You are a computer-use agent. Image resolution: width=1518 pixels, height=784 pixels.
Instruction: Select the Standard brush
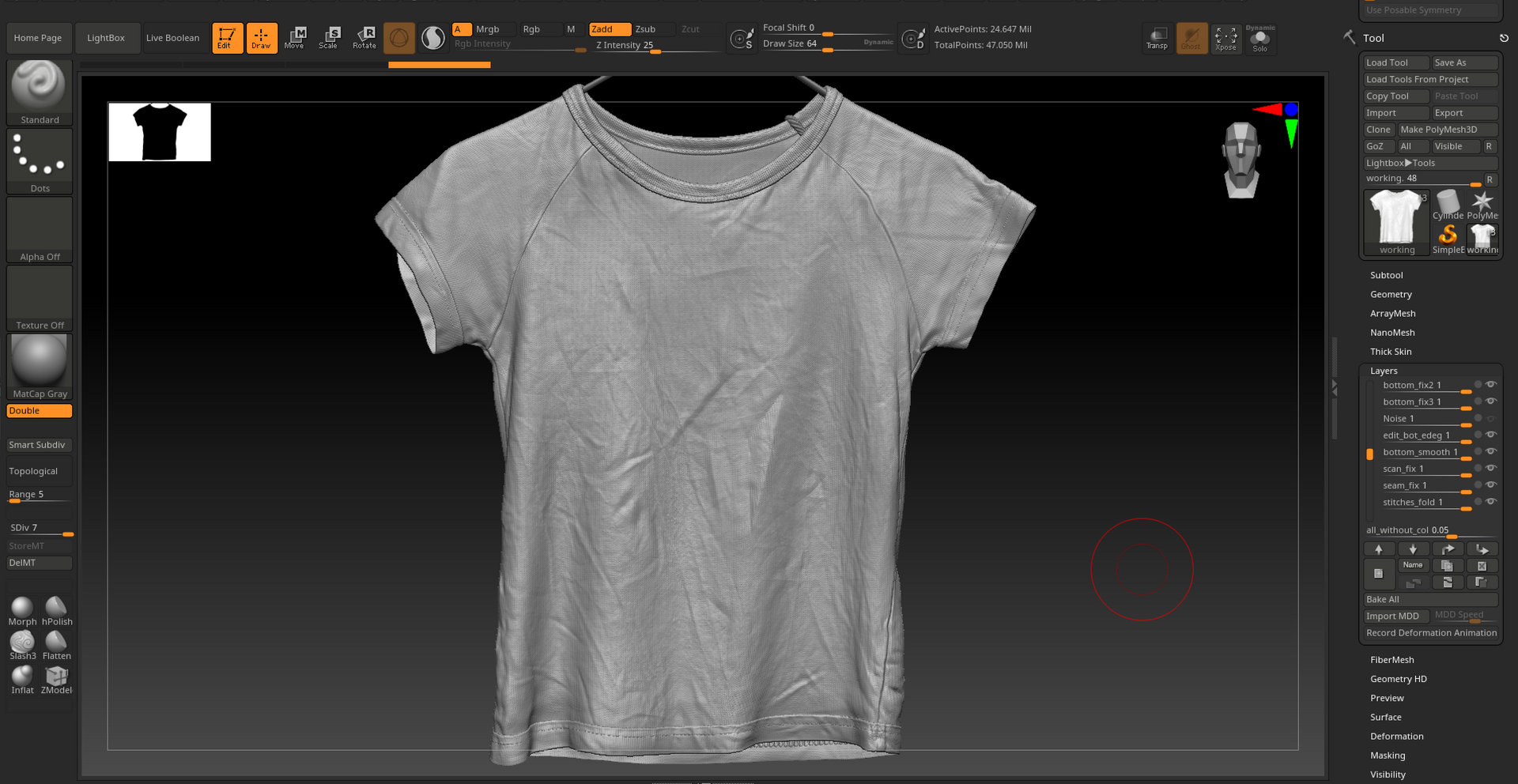pyautogui.click(x=39, y=87)
